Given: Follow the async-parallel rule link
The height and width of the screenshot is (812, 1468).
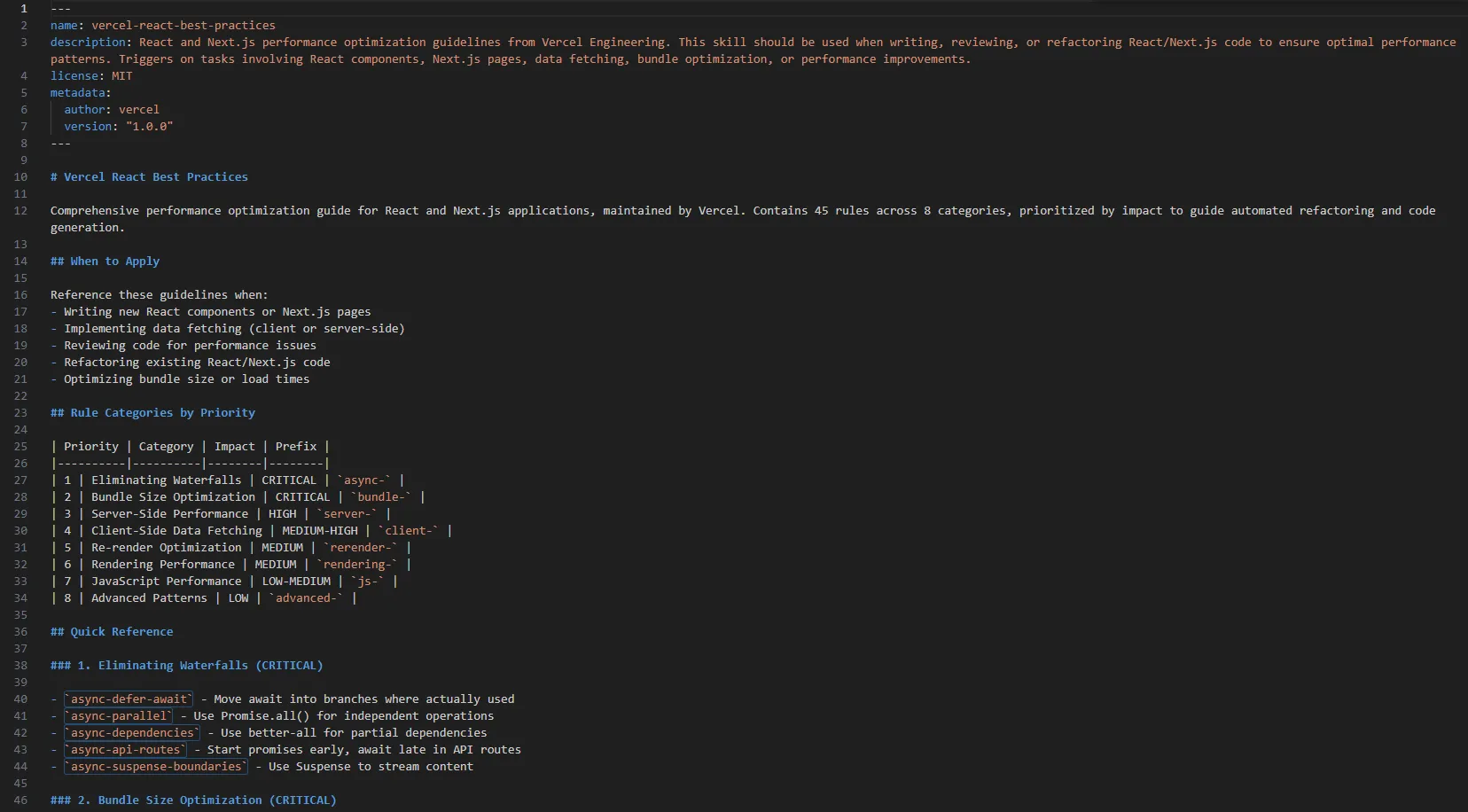Looking at the screenshot, I should coord(118,716).
